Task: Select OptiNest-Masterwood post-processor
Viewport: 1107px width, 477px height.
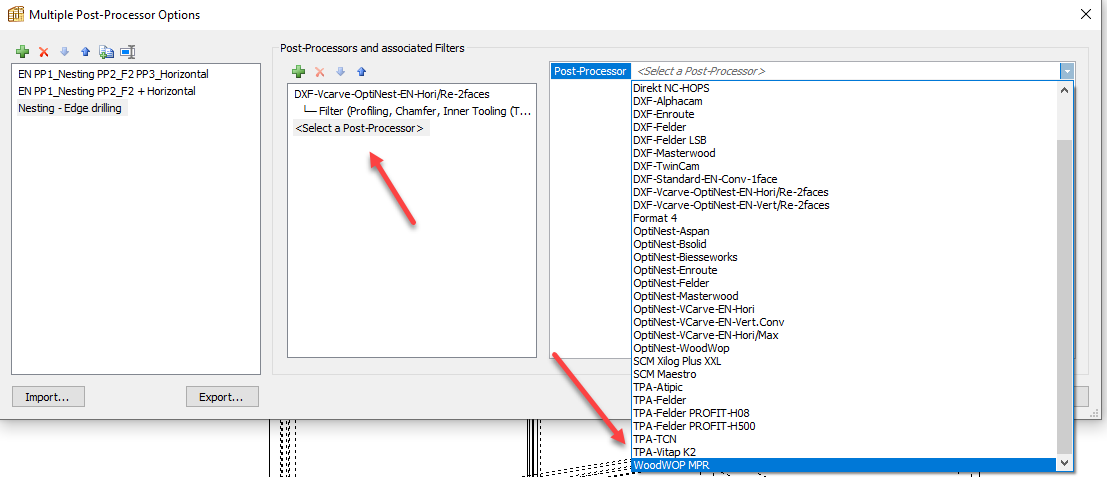Action: tap(844, 296)
